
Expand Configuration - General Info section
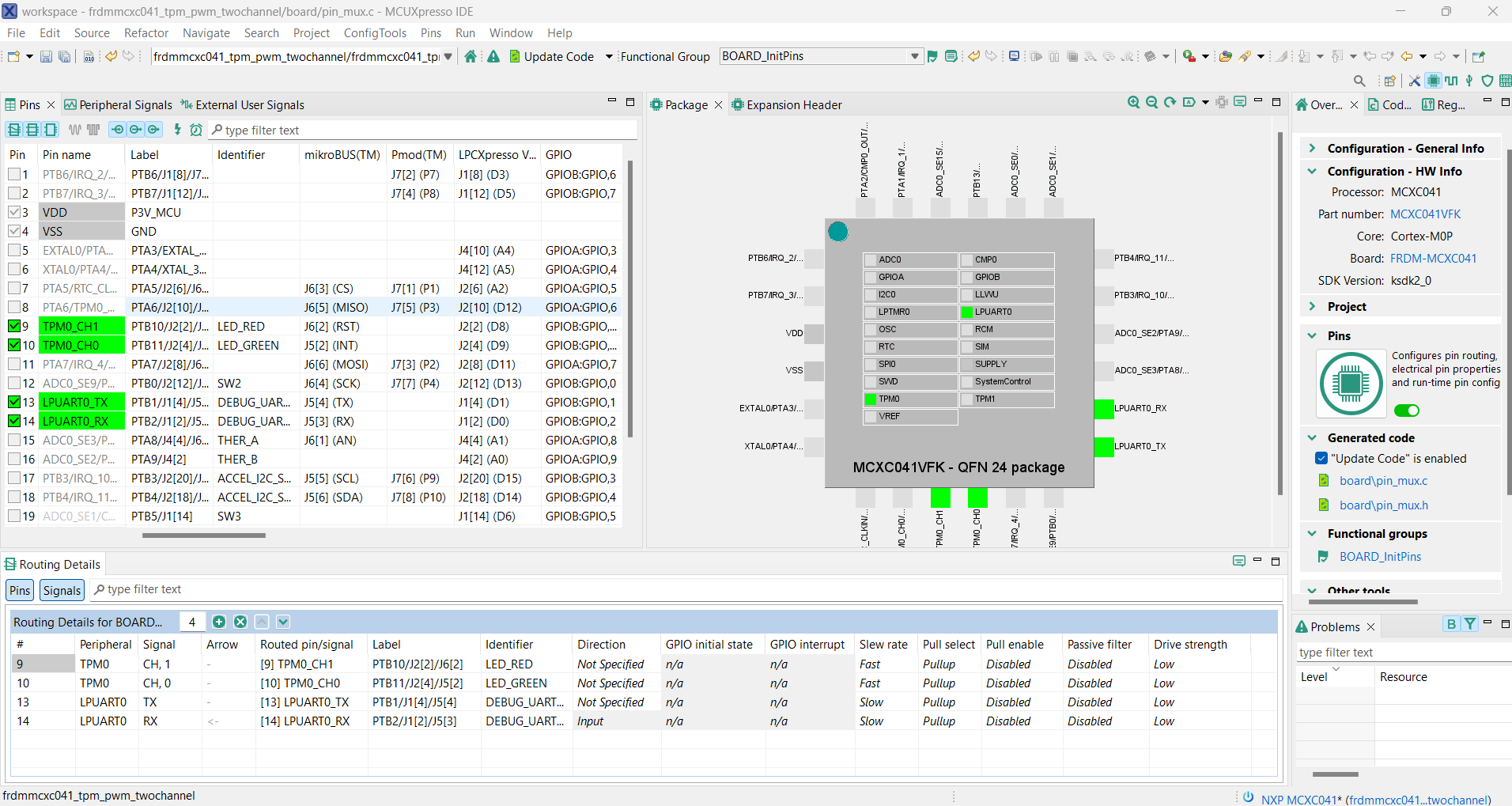click(x=1313, y=148)
